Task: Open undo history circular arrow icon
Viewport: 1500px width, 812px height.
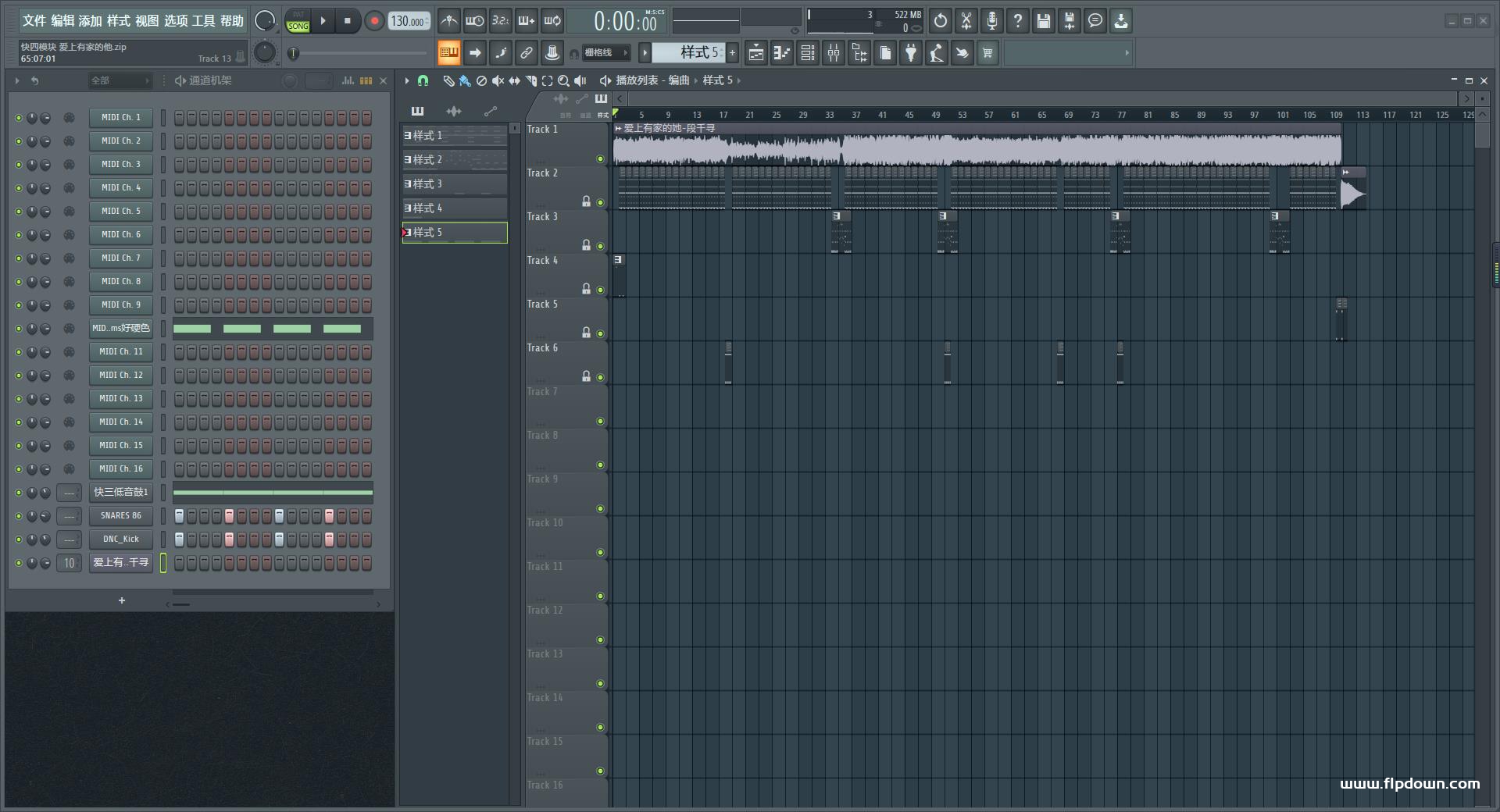Action: [x=941, y=21]
